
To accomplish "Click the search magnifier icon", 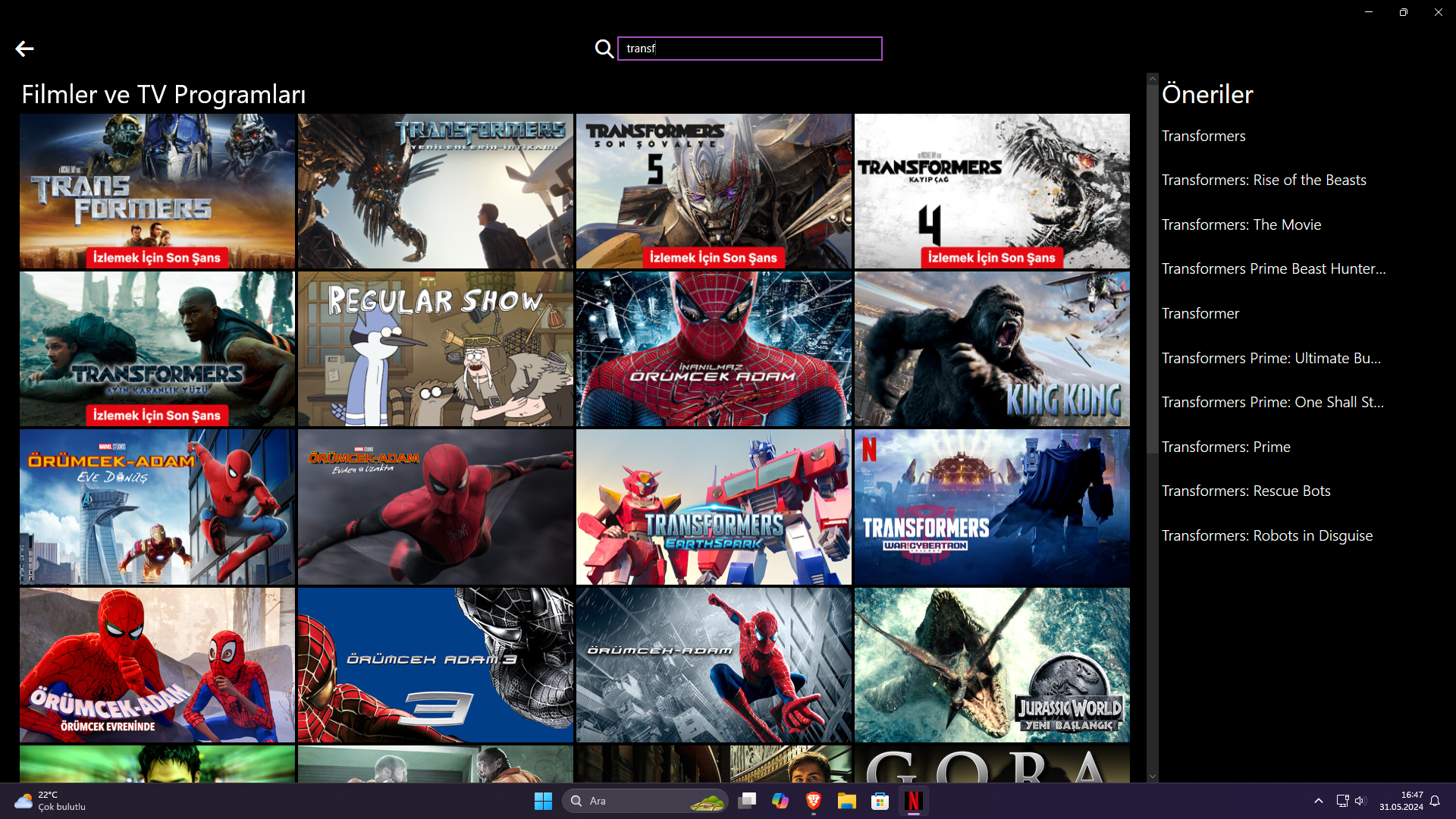I will (x=604, y=49).
